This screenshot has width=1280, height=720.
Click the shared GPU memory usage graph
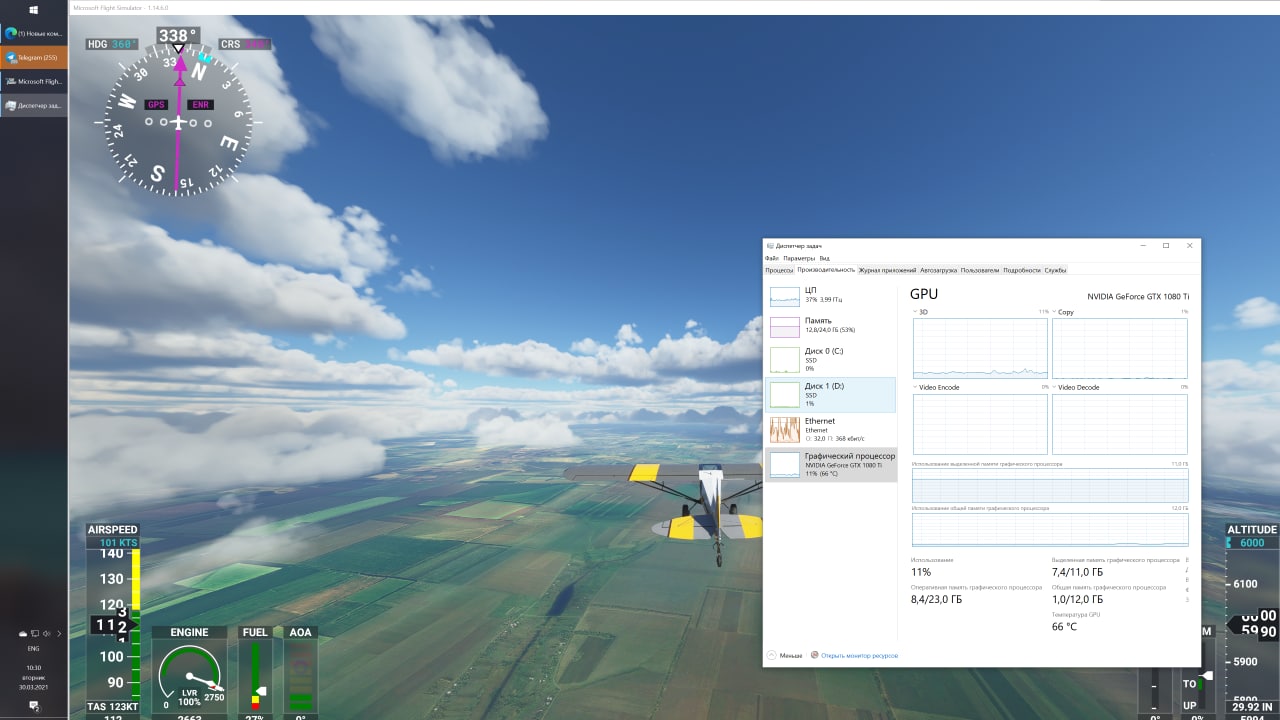1050,529
